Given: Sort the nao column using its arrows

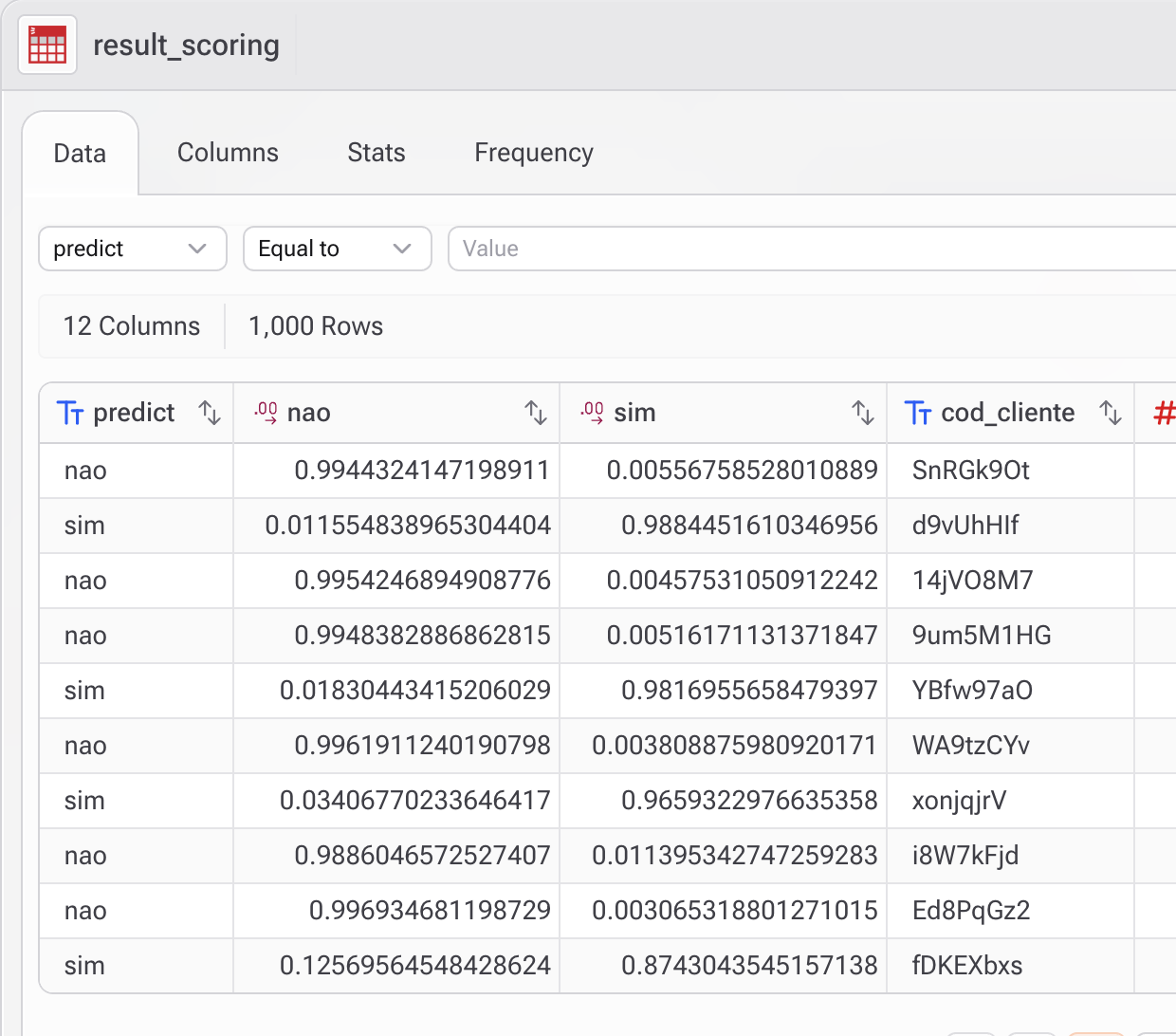Looking at the screenshot, I should pos(536,413).
